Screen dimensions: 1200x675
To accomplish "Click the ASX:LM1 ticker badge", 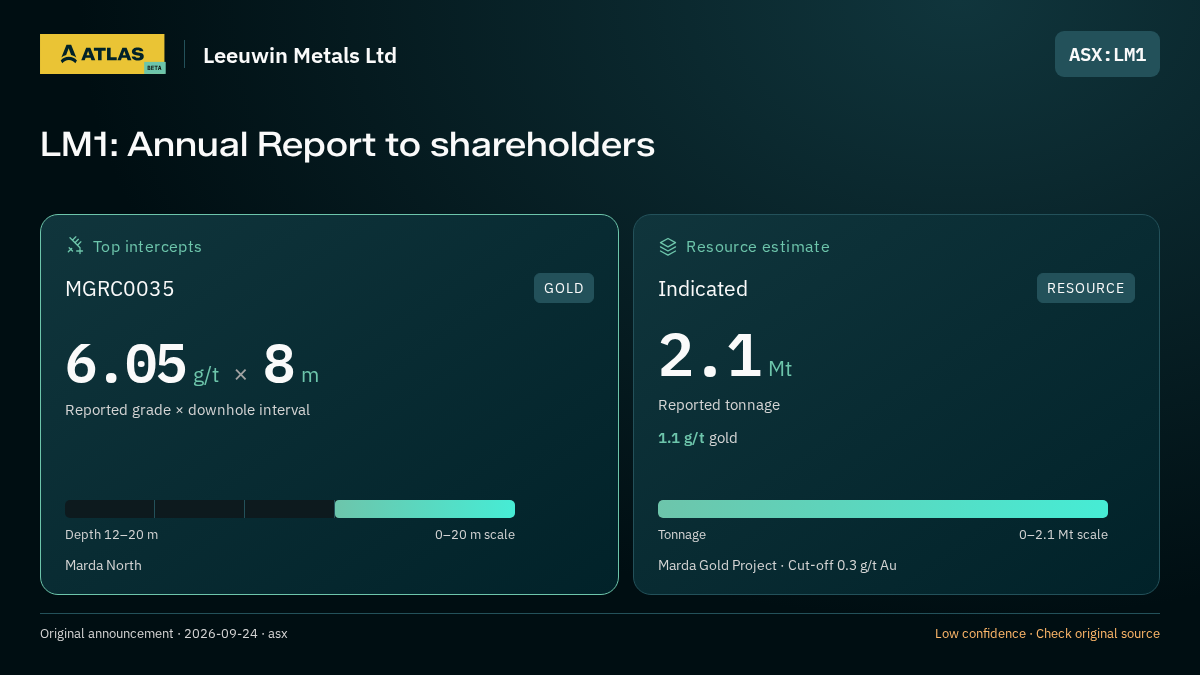I will (x=1107, y=54).
